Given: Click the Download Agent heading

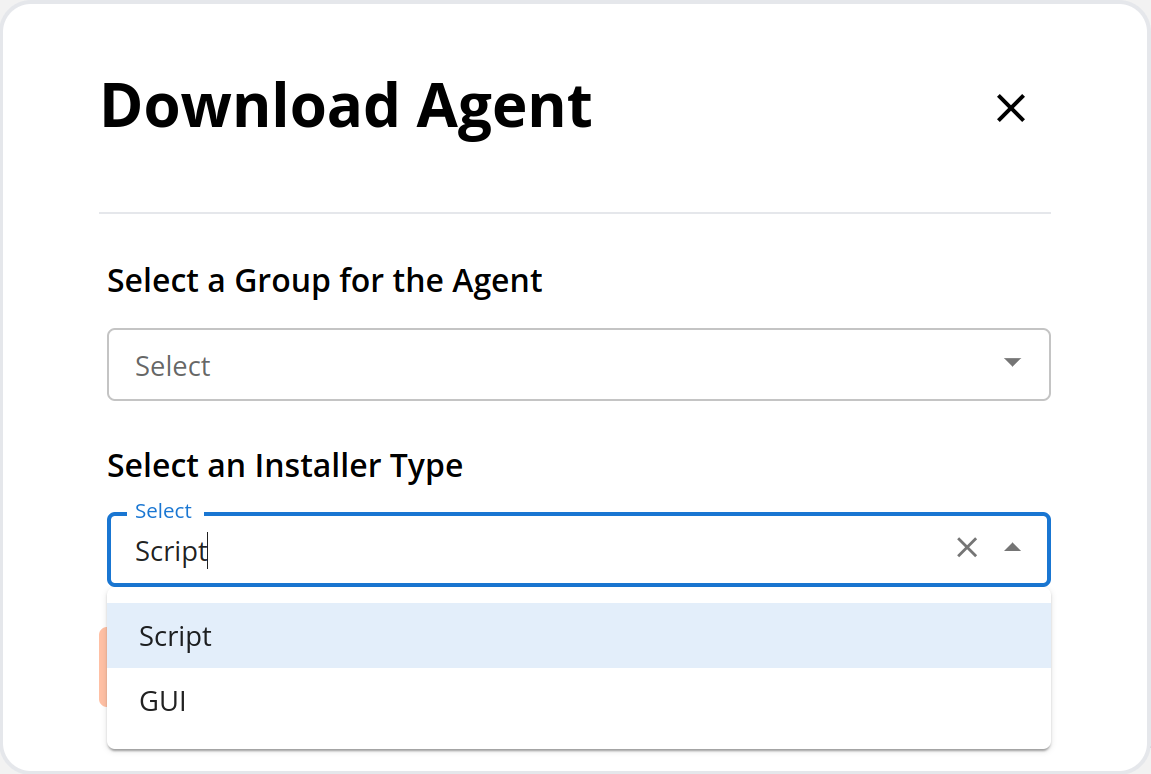Looking at the screenshot, I should click(346, 106).
